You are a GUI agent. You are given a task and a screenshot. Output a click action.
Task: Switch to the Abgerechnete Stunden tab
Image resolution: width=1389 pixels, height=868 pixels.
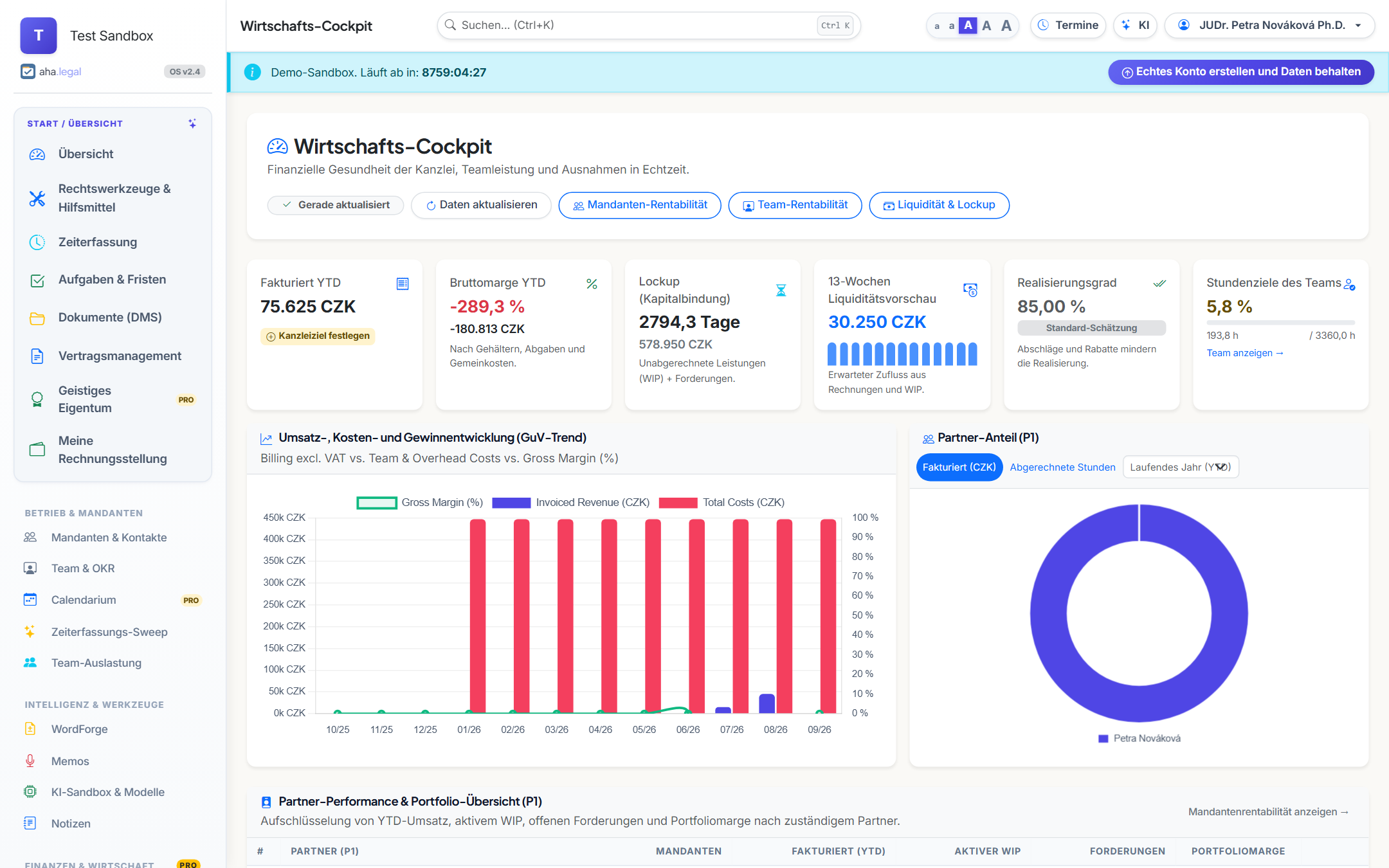[x=1062, y=467]
